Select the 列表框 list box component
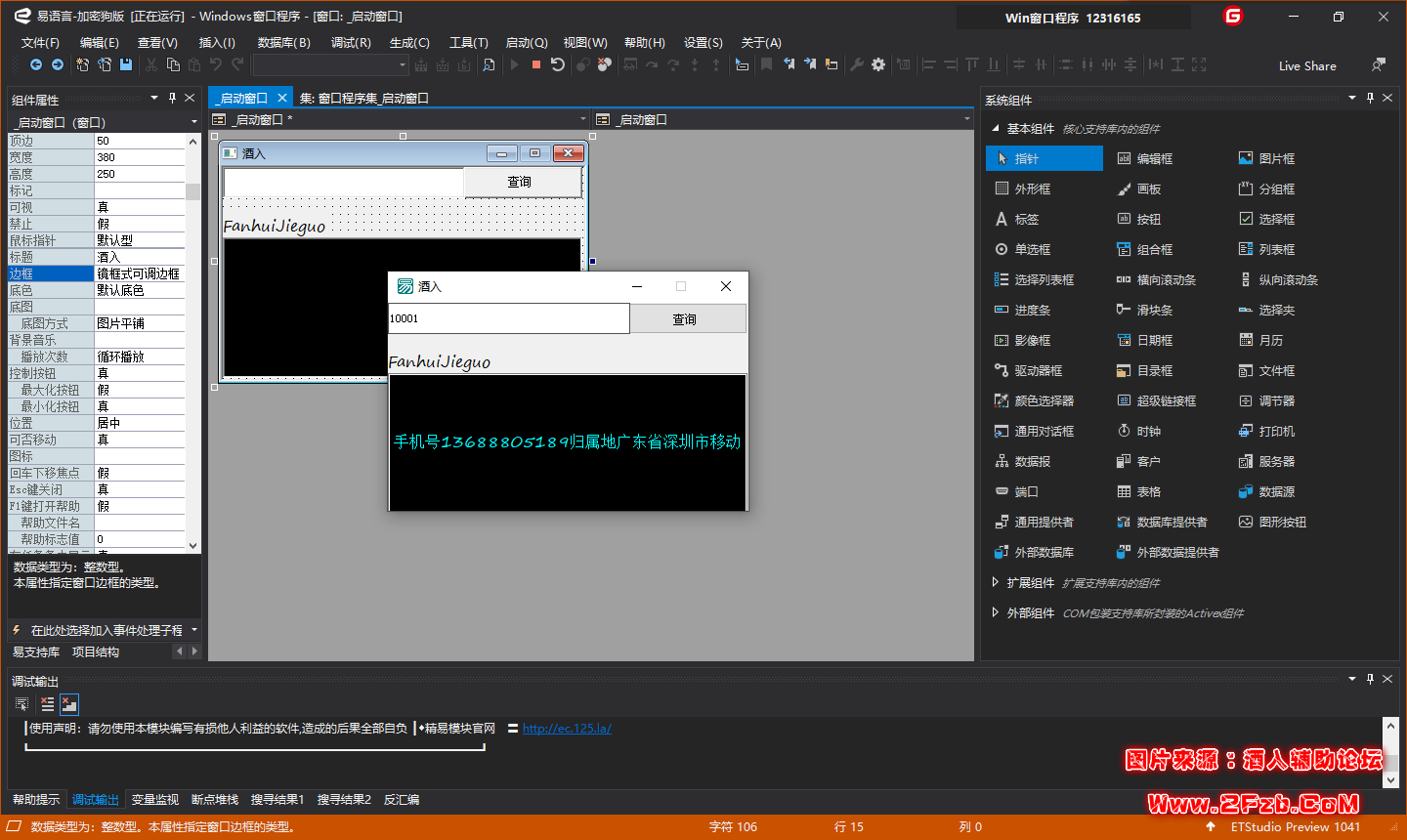Image resolution: width=1407 pixels, height=840 pixels. (1267, 249)
